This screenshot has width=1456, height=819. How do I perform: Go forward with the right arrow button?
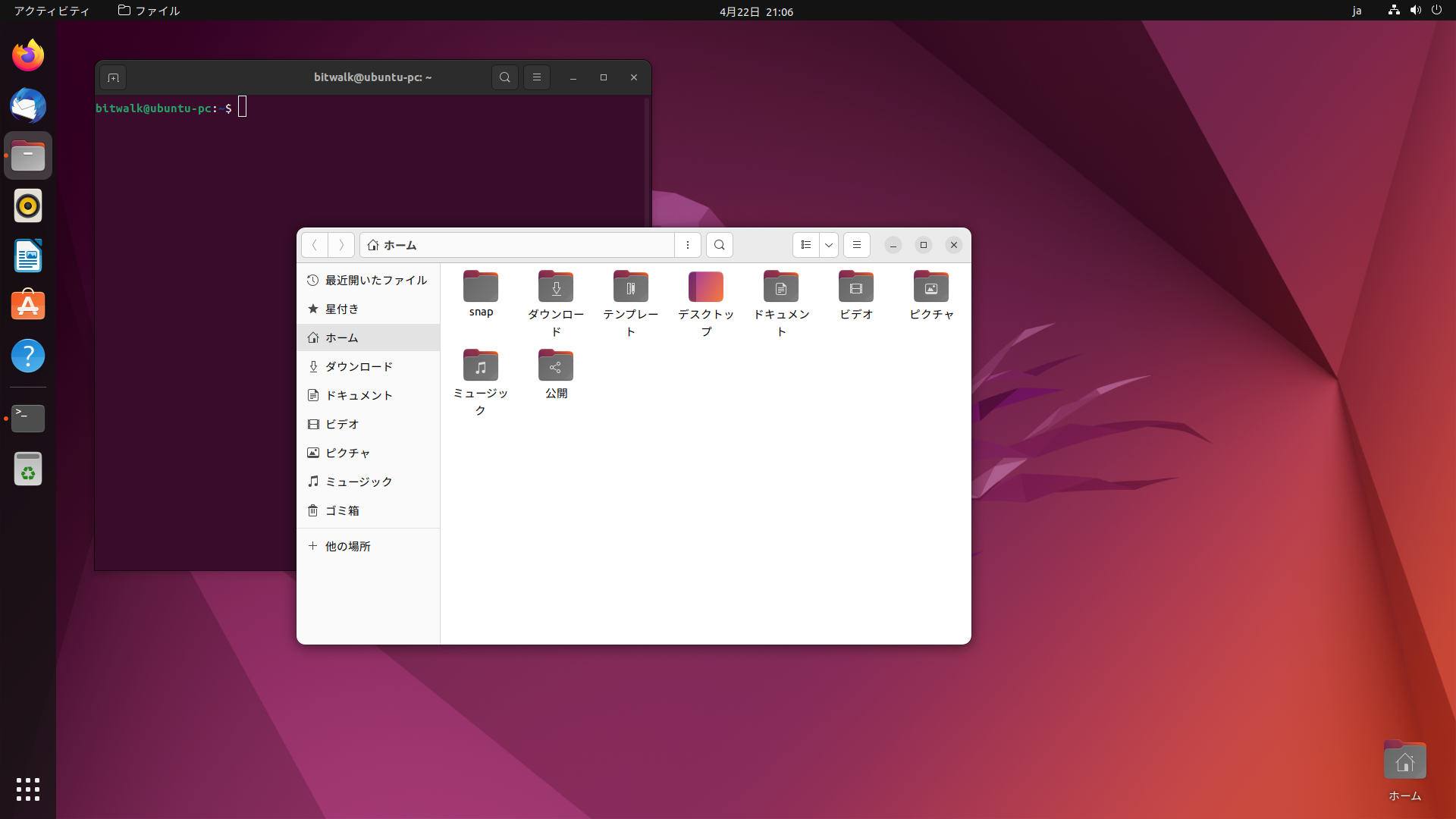click(x=341, y=245)
